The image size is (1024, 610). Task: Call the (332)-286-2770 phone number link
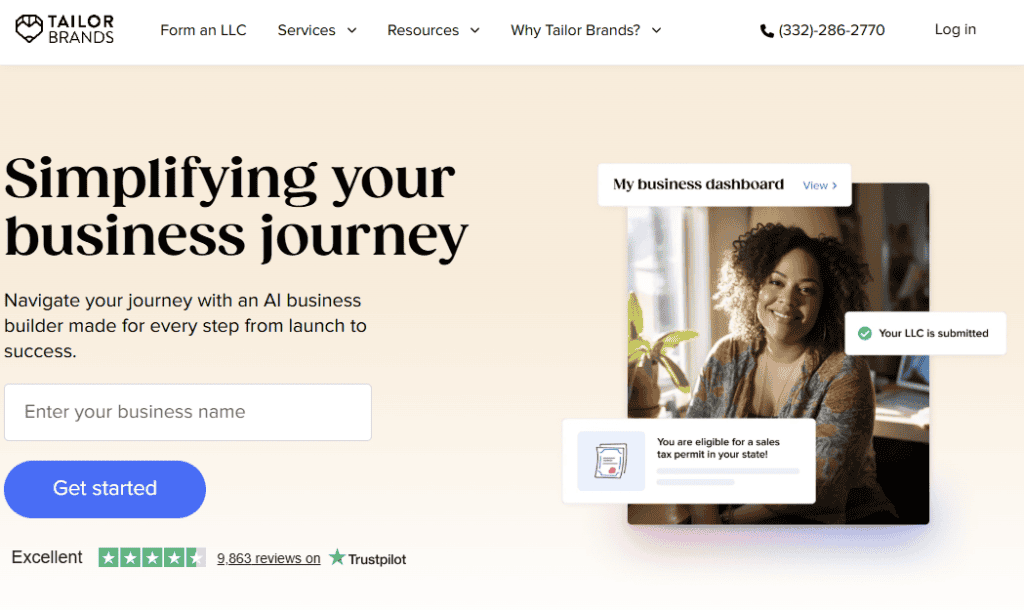(x=831, y=30)
